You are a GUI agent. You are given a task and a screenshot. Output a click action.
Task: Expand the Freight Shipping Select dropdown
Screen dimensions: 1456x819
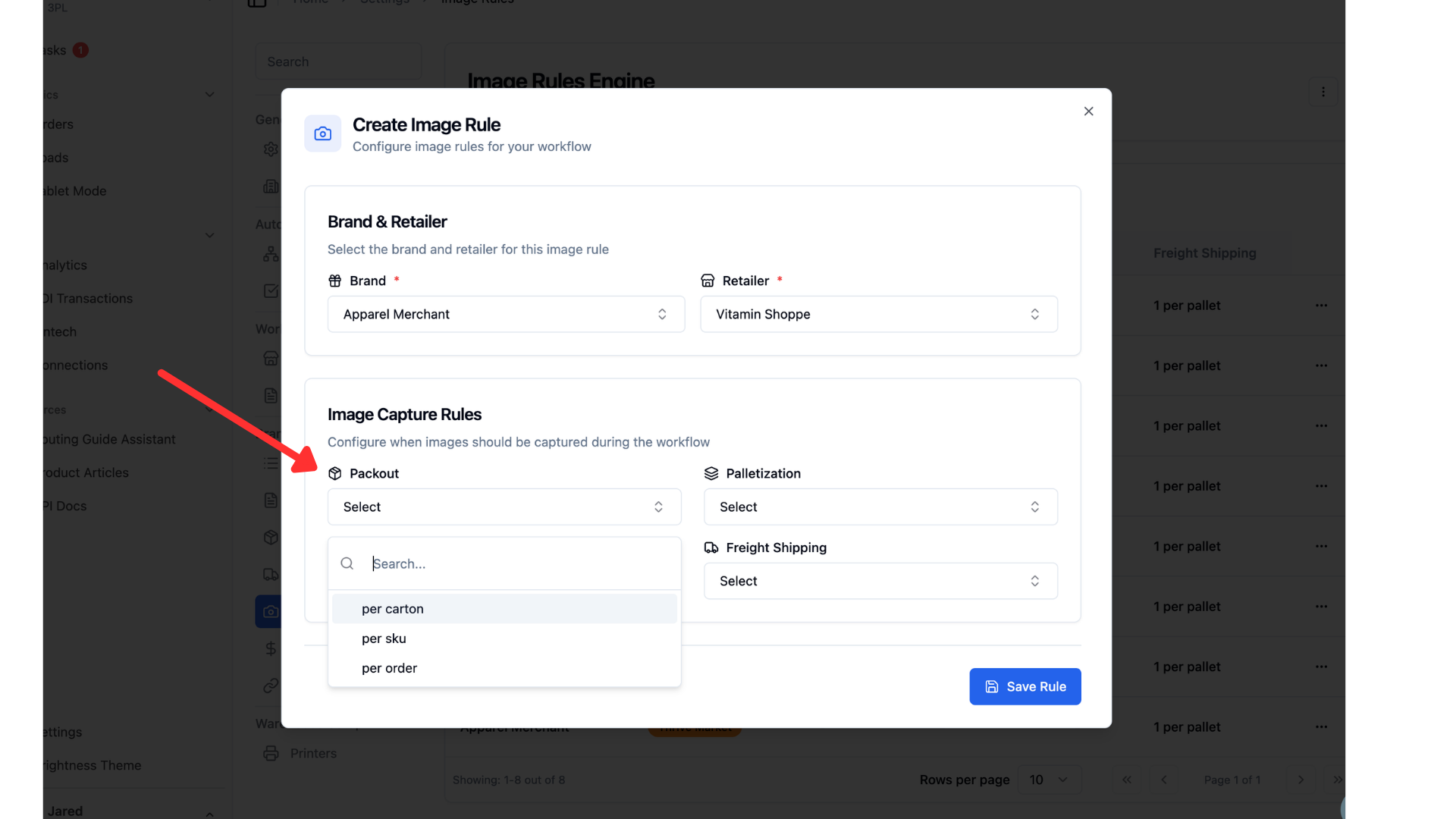(880, 581)
